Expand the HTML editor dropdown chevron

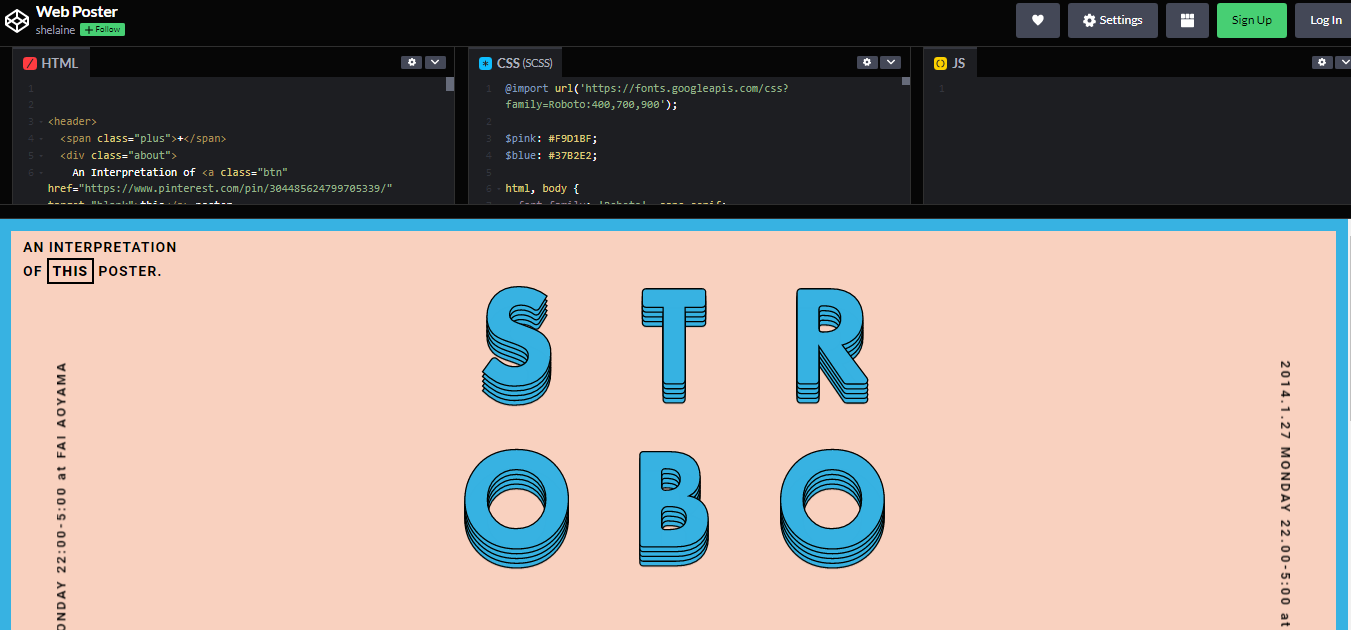[435, 62]
